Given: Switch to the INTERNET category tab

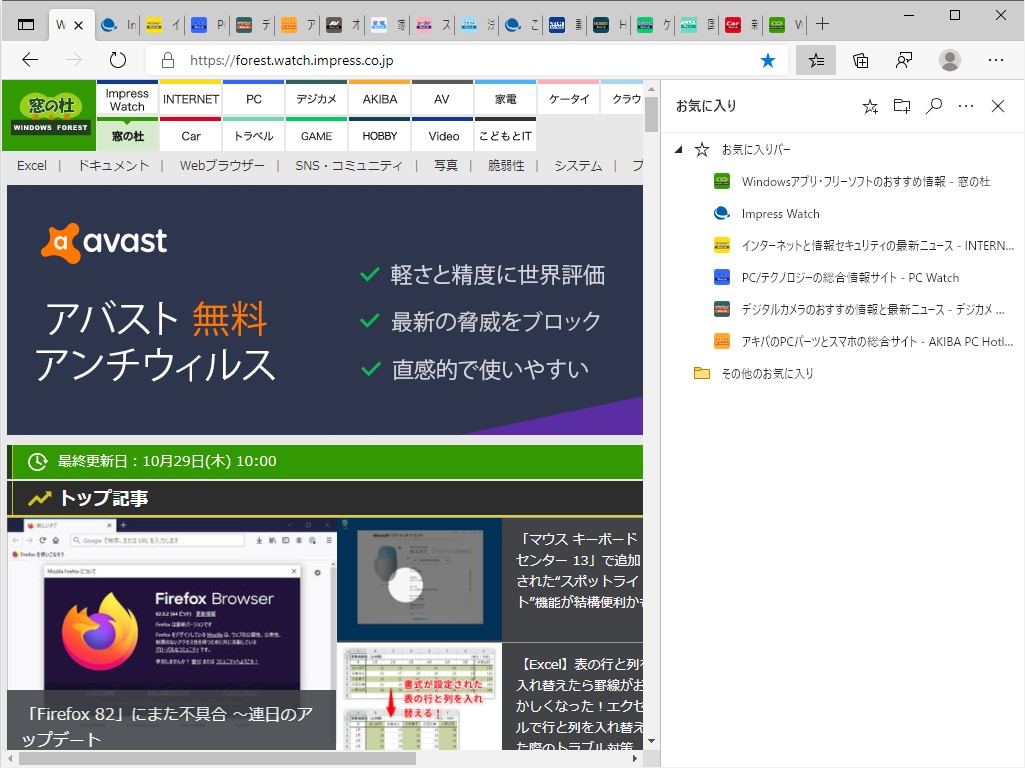Looking at the screenshot, I should [x=190, y=98].
